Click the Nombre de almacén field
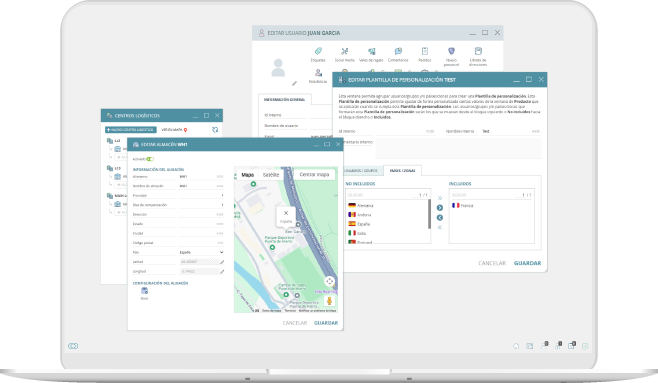 [201, 186]
